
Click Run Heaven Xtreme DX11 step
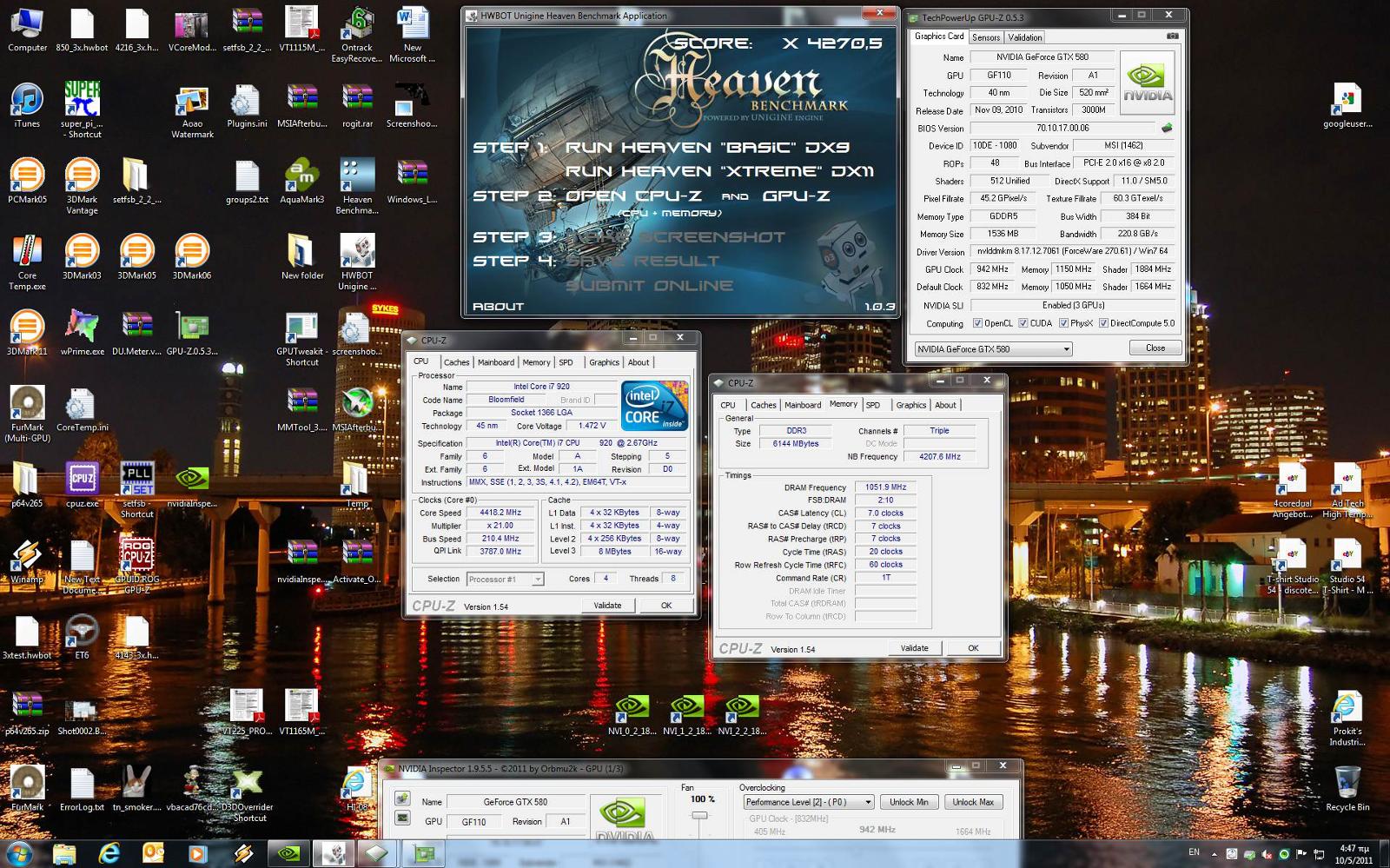click(x=720, y=172)
